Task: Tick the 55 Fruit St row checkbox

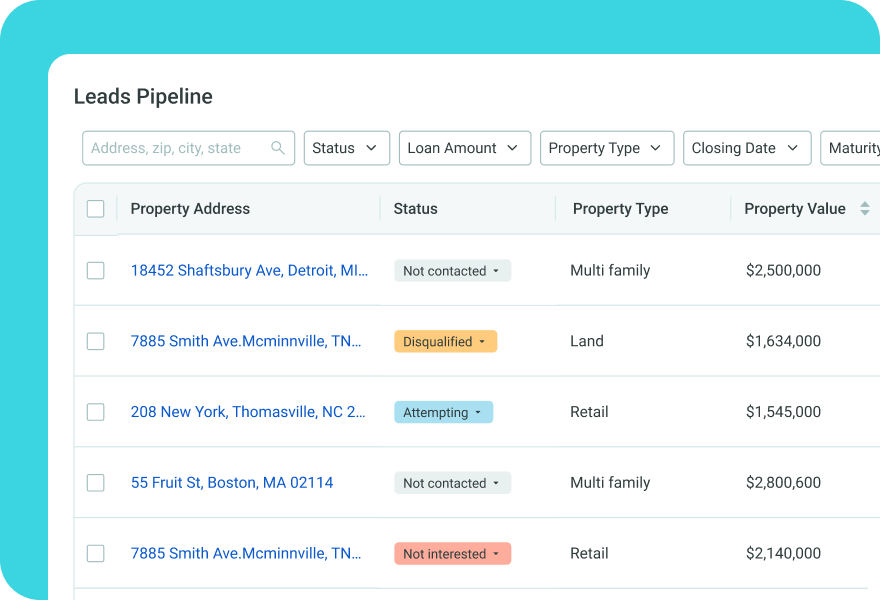Action: 95,483
